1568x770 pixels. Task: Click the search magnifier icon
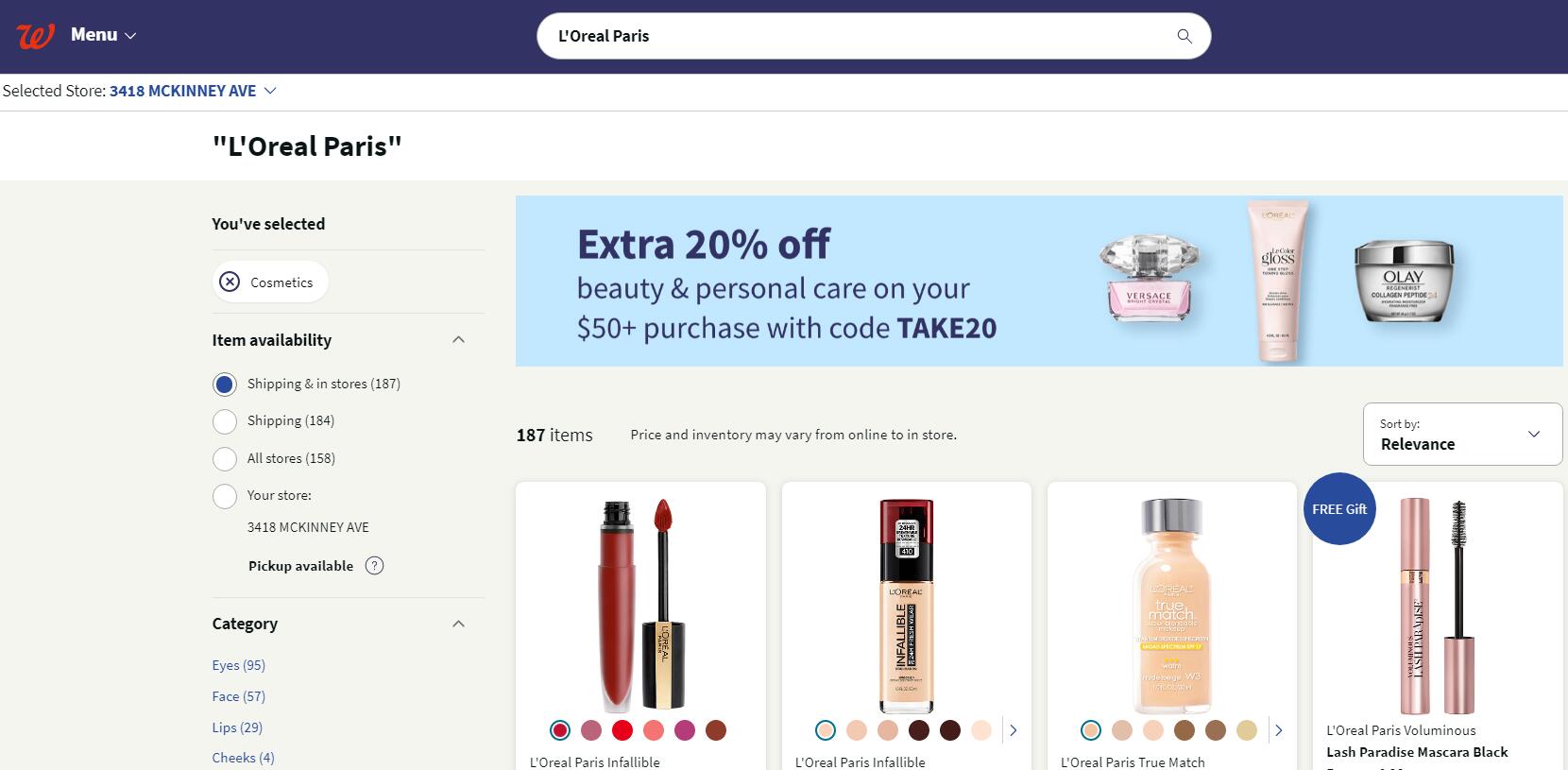pyautogui.click(x=1185, y=36)
